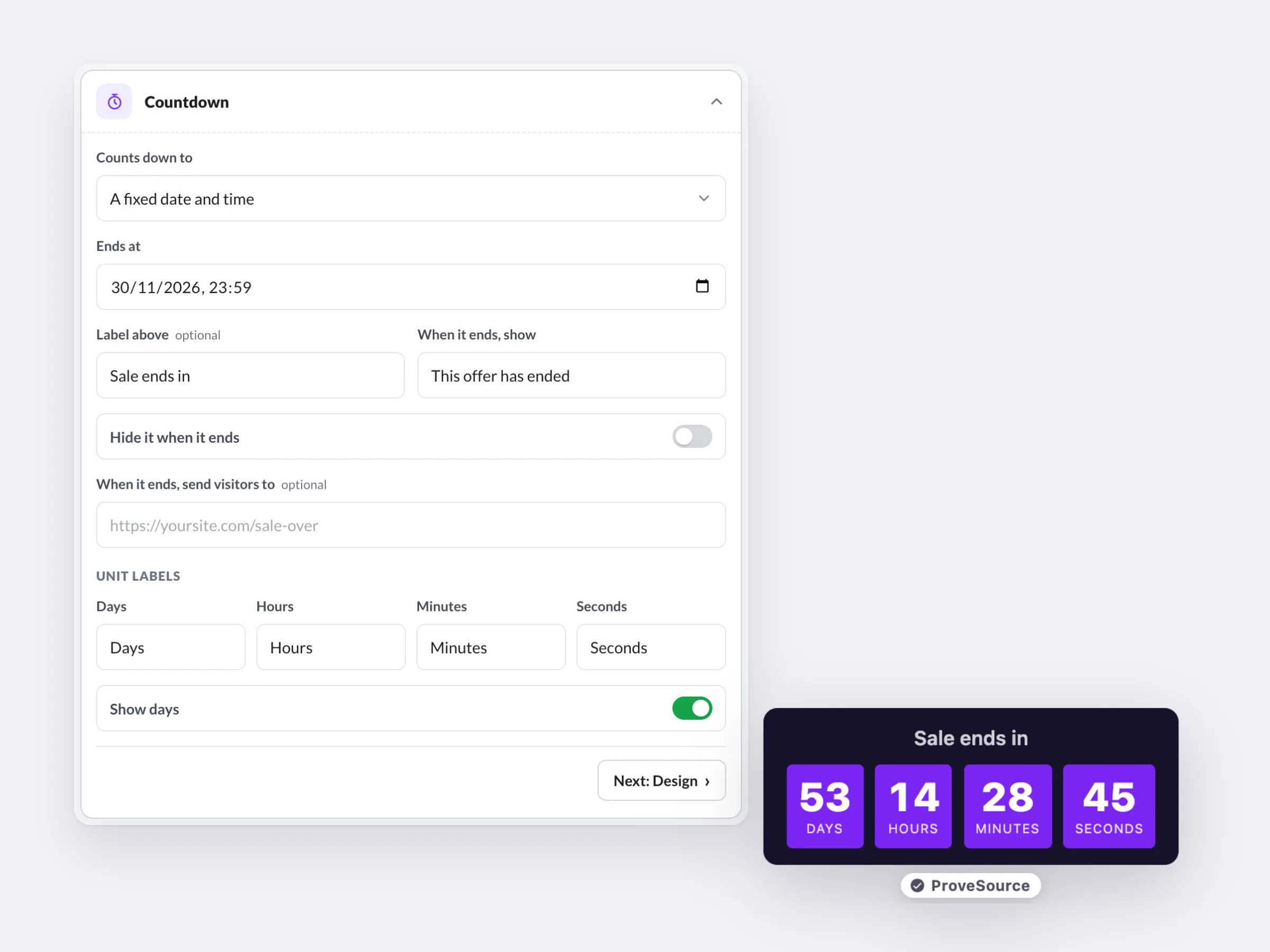Image resolution: width=1270 pixels, height=952 pixels.
Task: Edit the Minutes unit label field
Action: coord(491,647)
